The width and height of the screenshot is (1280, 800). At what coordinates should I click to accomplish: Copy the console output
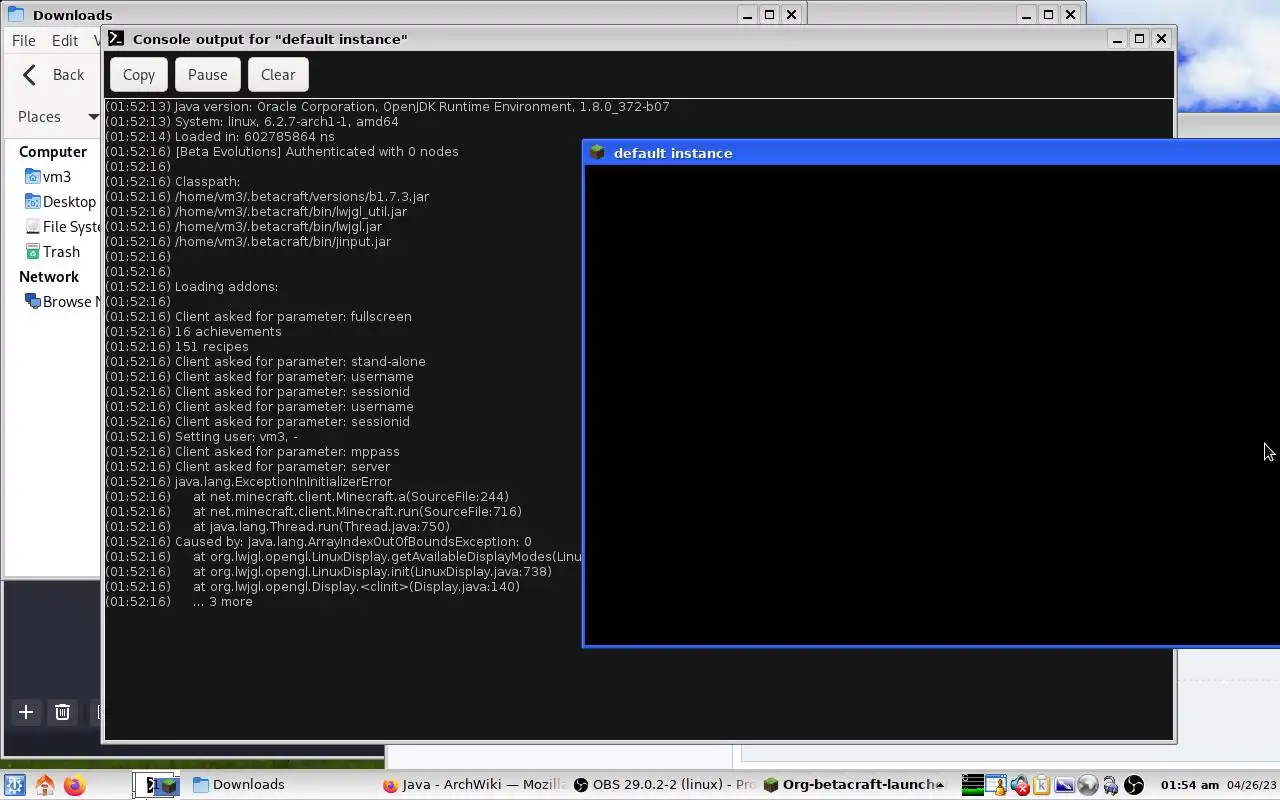click(139, 75)
